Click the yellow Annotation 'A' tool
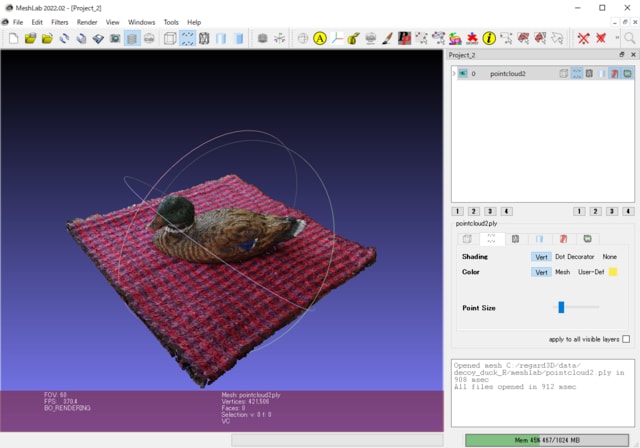 click(320, 38)
